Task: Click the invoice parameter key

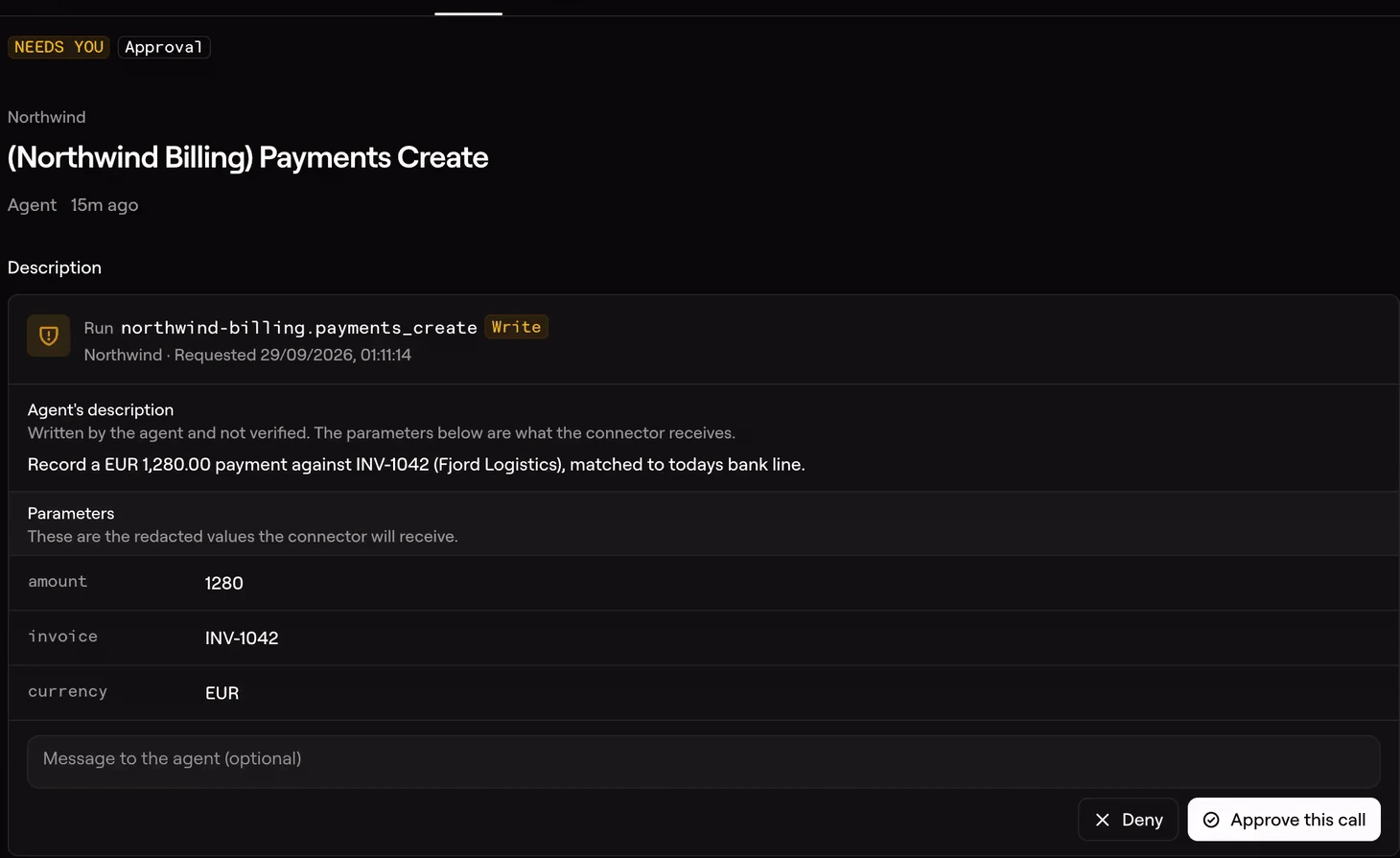Action: tap(62, 637)
